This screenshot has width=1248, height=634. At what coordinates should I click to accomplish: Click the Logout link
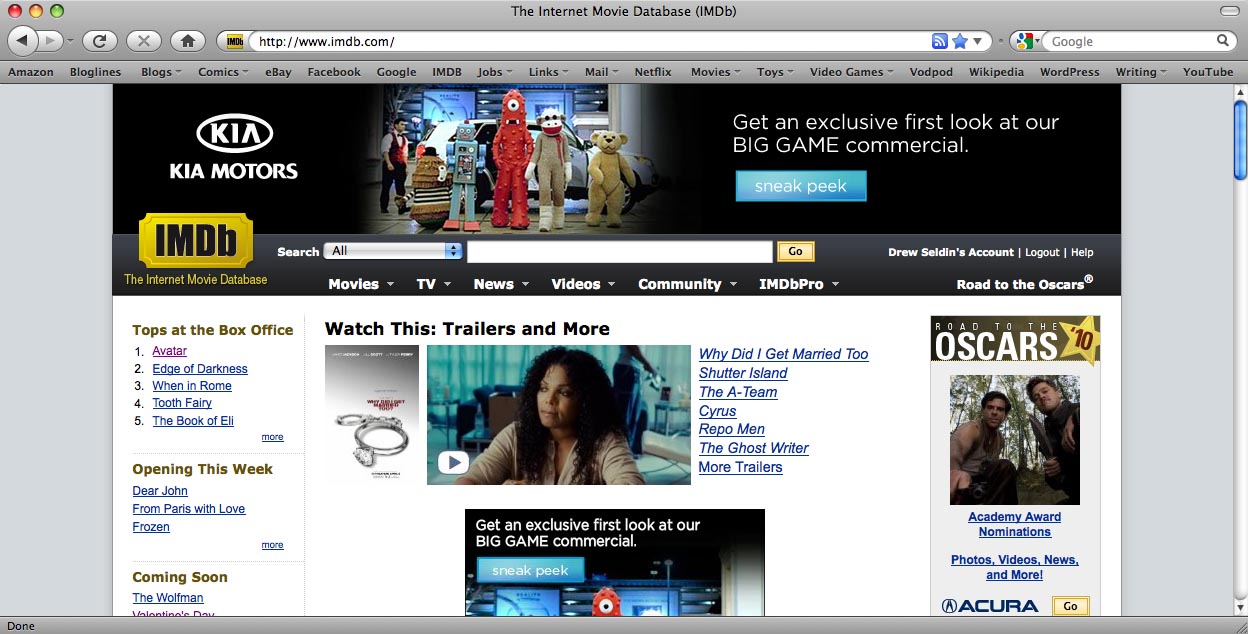[1042, 252]
